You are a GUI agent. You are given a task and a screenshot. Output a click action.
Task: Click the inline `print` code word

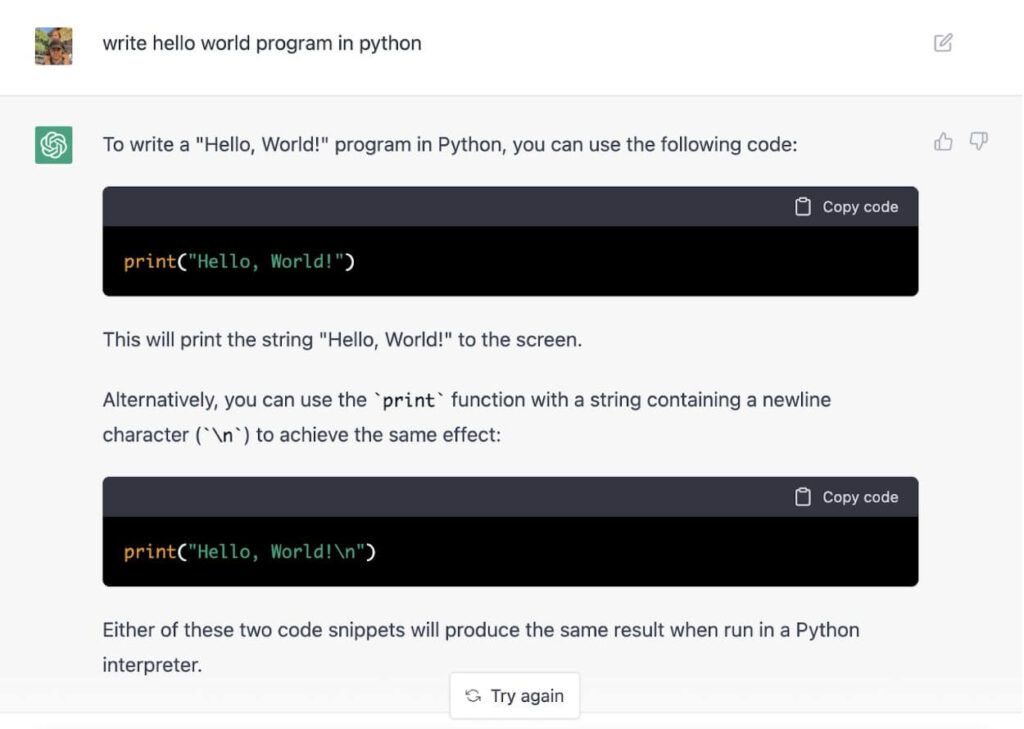pyautogui.click(x=409, y=401)
